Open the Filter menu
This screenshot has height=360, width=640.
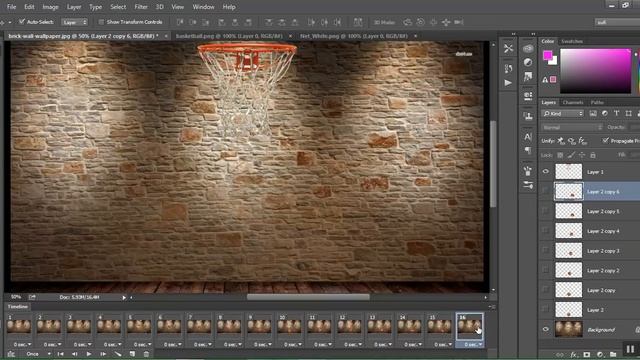coord(141,7)
